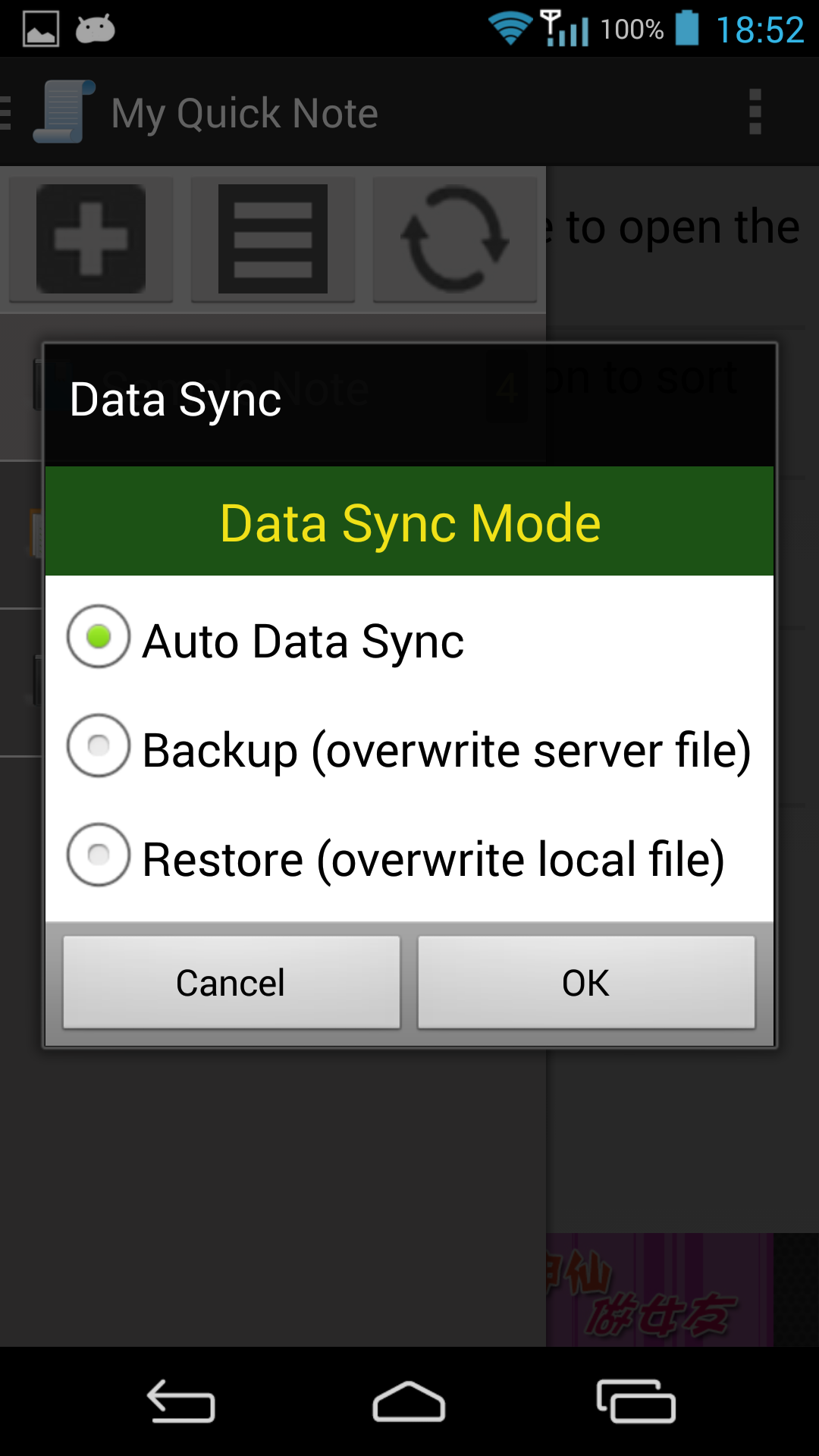The image size is (819, 1456).
Task: Tap the Wi-Fi indicator in the status bar
Action: coord(510,29)
